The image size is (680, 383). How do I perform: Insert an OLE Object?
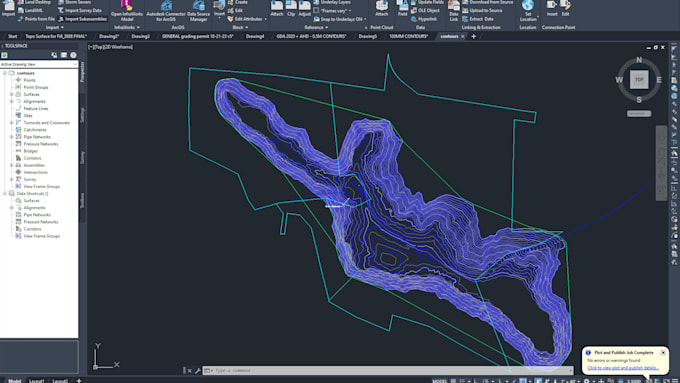[425, 10]
